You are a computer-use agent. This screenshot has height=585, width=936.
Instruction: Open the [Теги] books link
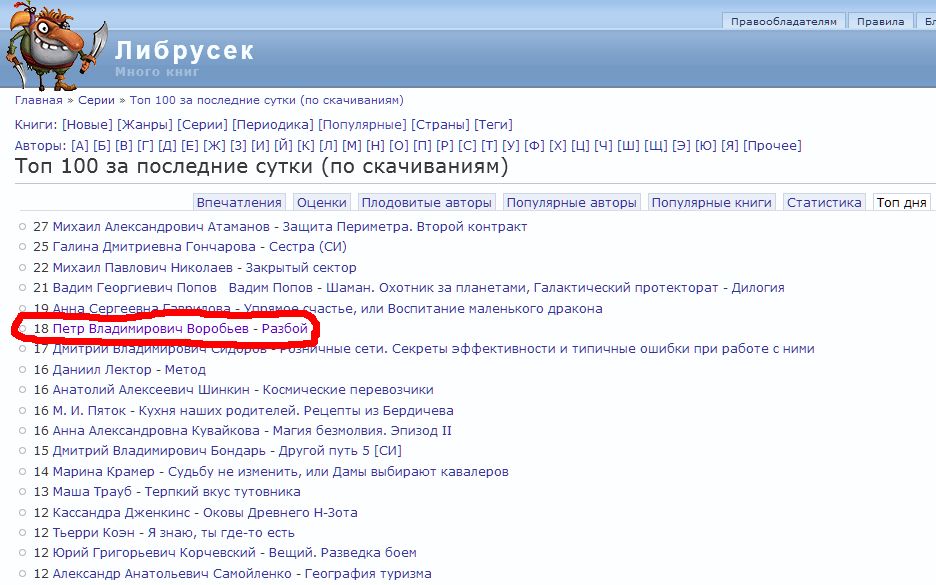pos(493,125)
